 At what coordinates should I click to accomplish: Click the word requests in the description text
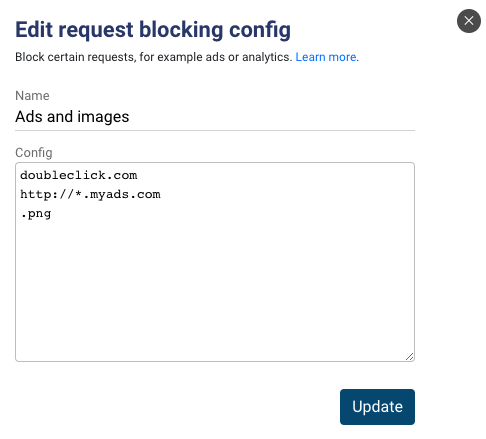110,57
